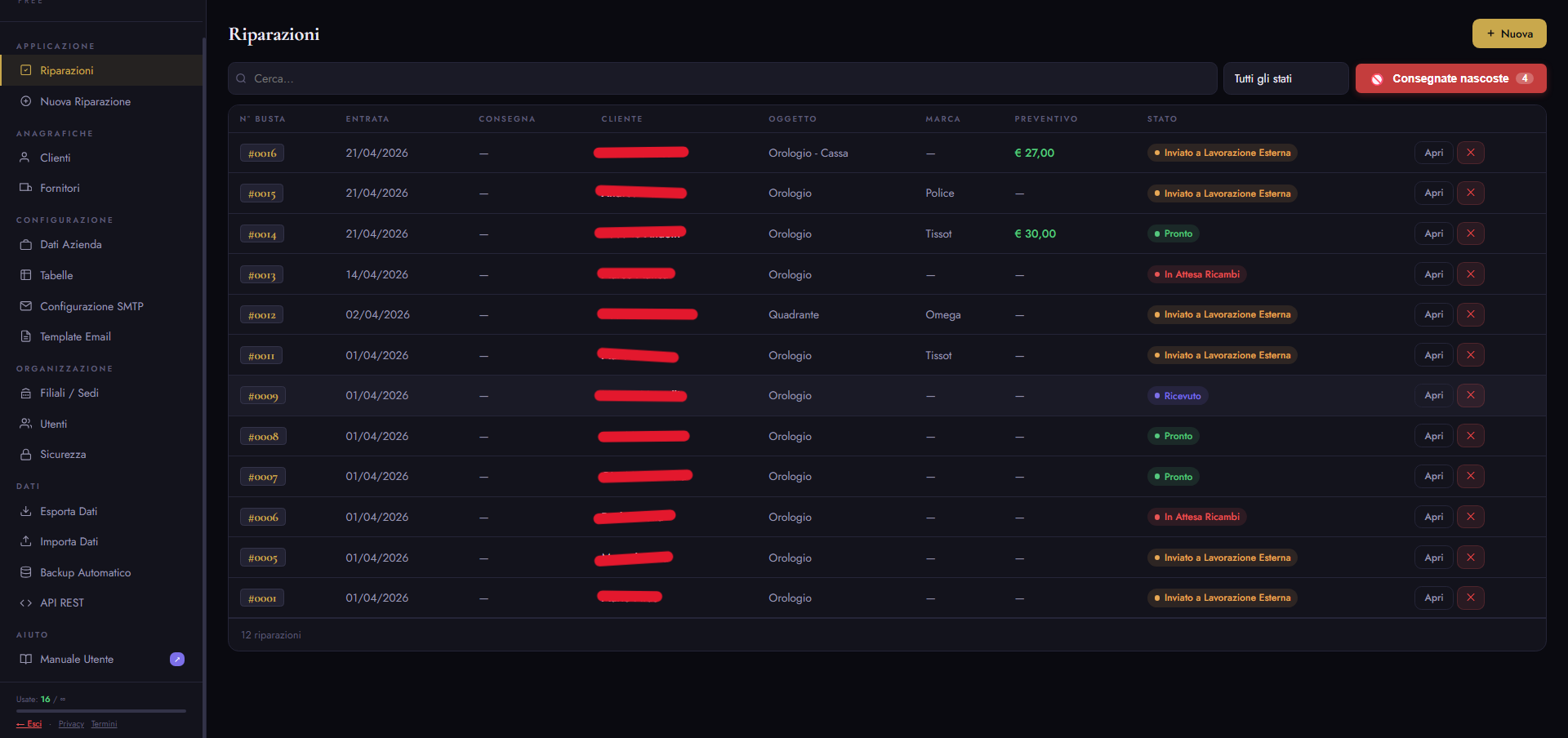Viewport: 1568px width, 738px height.
Task: Open Dati Azienda settings
Action: point(101,244)
